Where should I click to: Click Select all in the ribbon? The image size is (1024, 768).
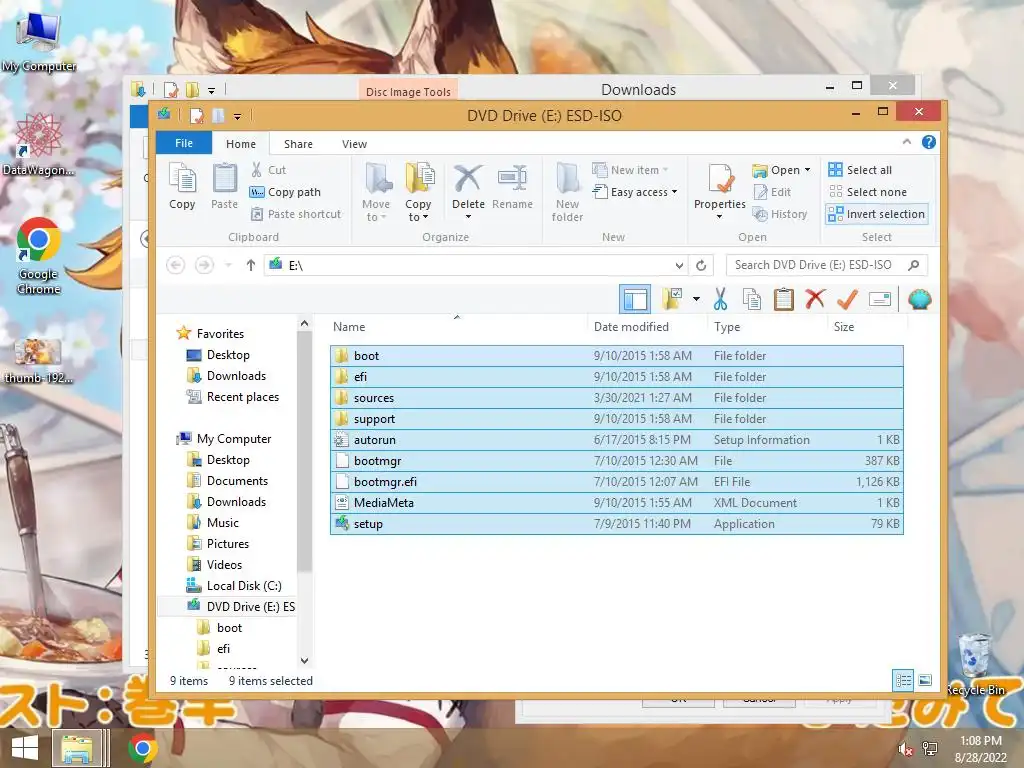(860, 170)
